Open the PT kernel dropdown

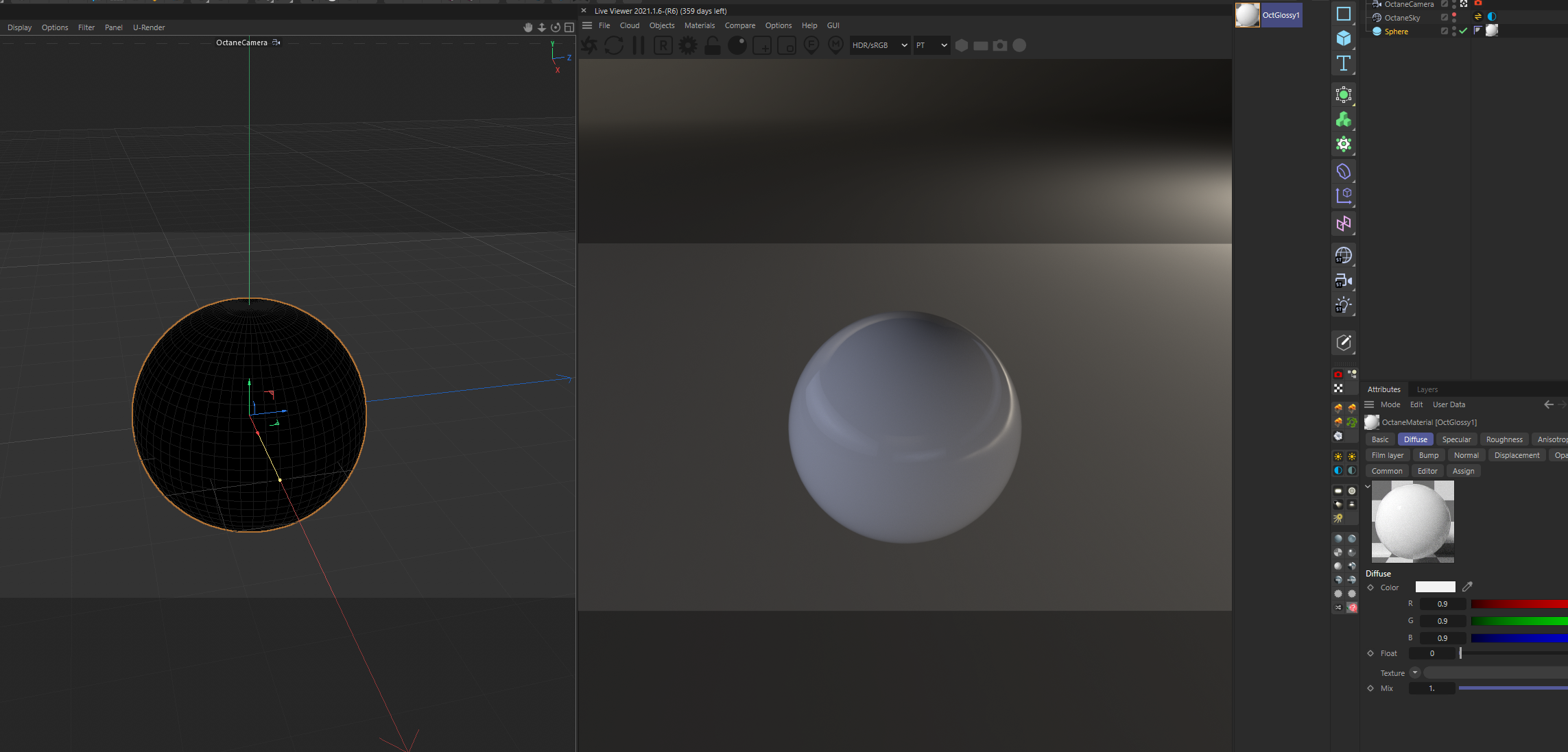point(931,45)
